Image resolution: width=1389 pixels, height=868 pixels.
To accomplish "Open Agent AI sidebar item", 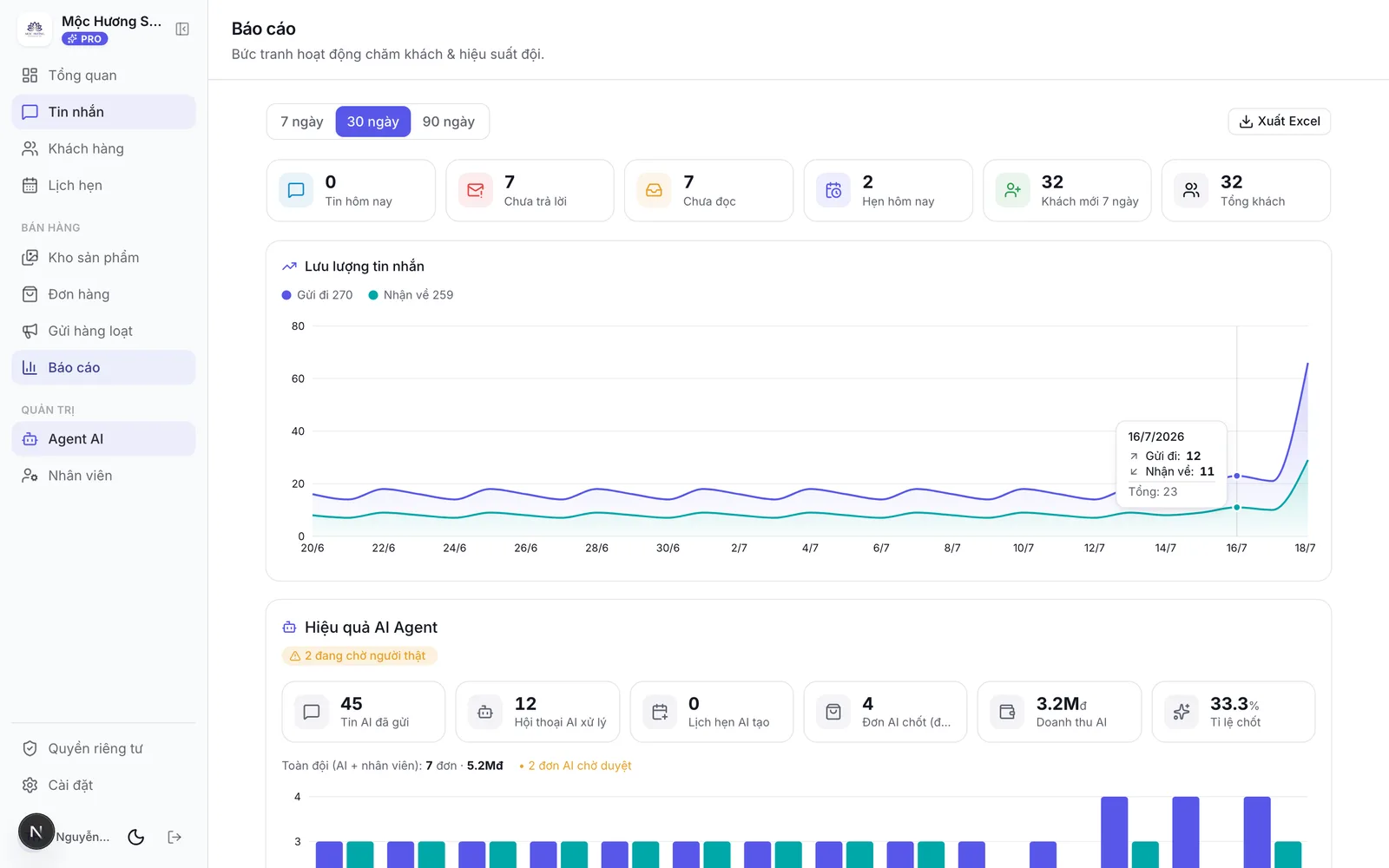I will (103, 439).
